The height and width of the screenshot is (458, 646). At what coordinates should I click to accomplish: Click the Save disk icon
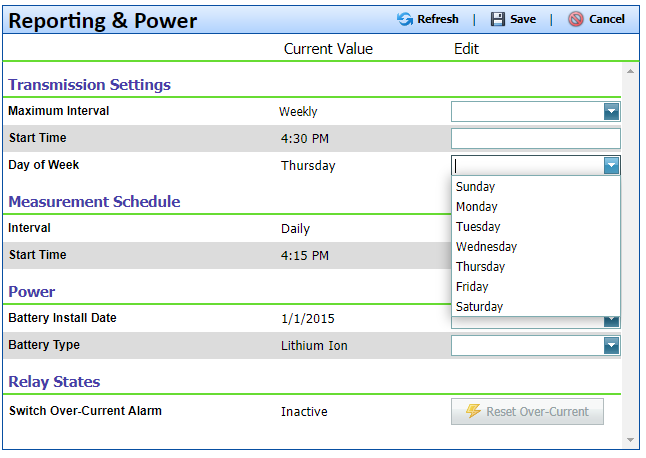497,19
